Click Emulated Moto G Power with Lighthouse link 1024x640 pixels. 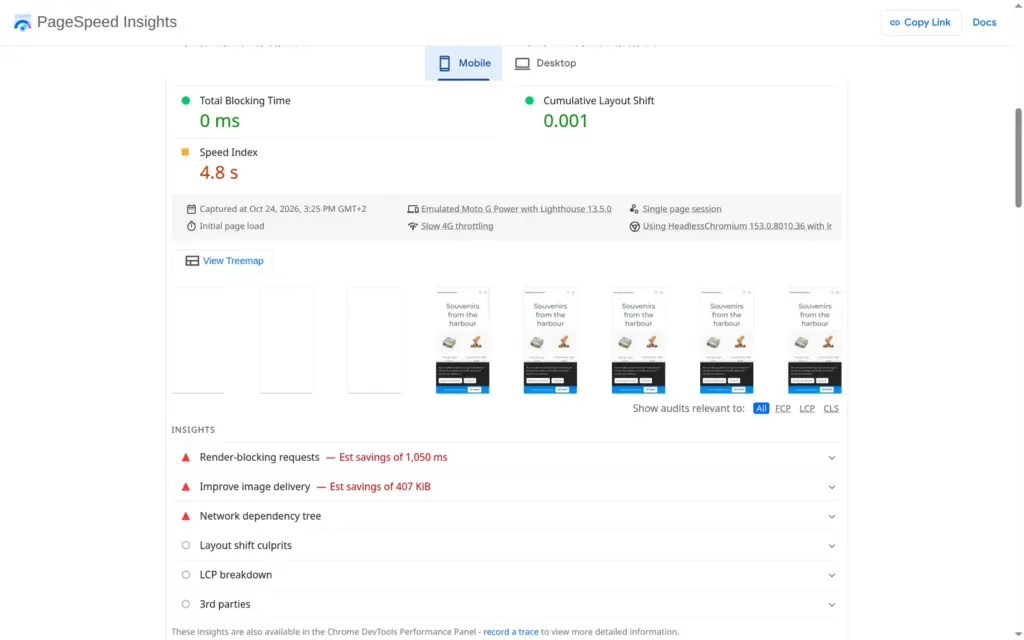coord(516,209)
